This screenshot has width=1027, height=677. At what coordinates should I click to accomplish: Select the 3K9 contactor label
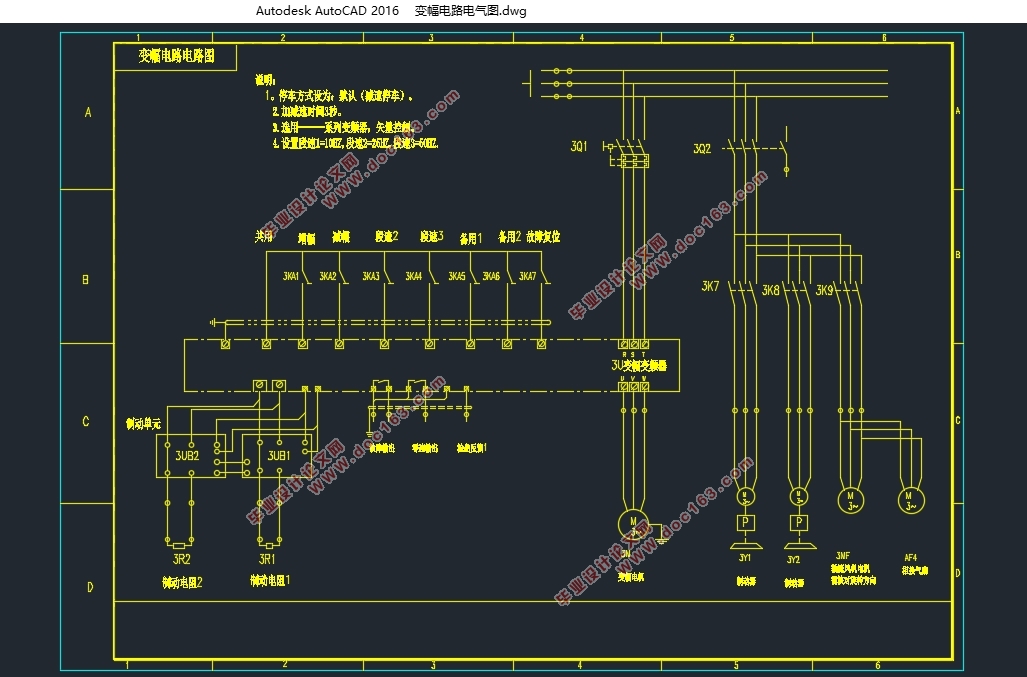click(824, 289)
